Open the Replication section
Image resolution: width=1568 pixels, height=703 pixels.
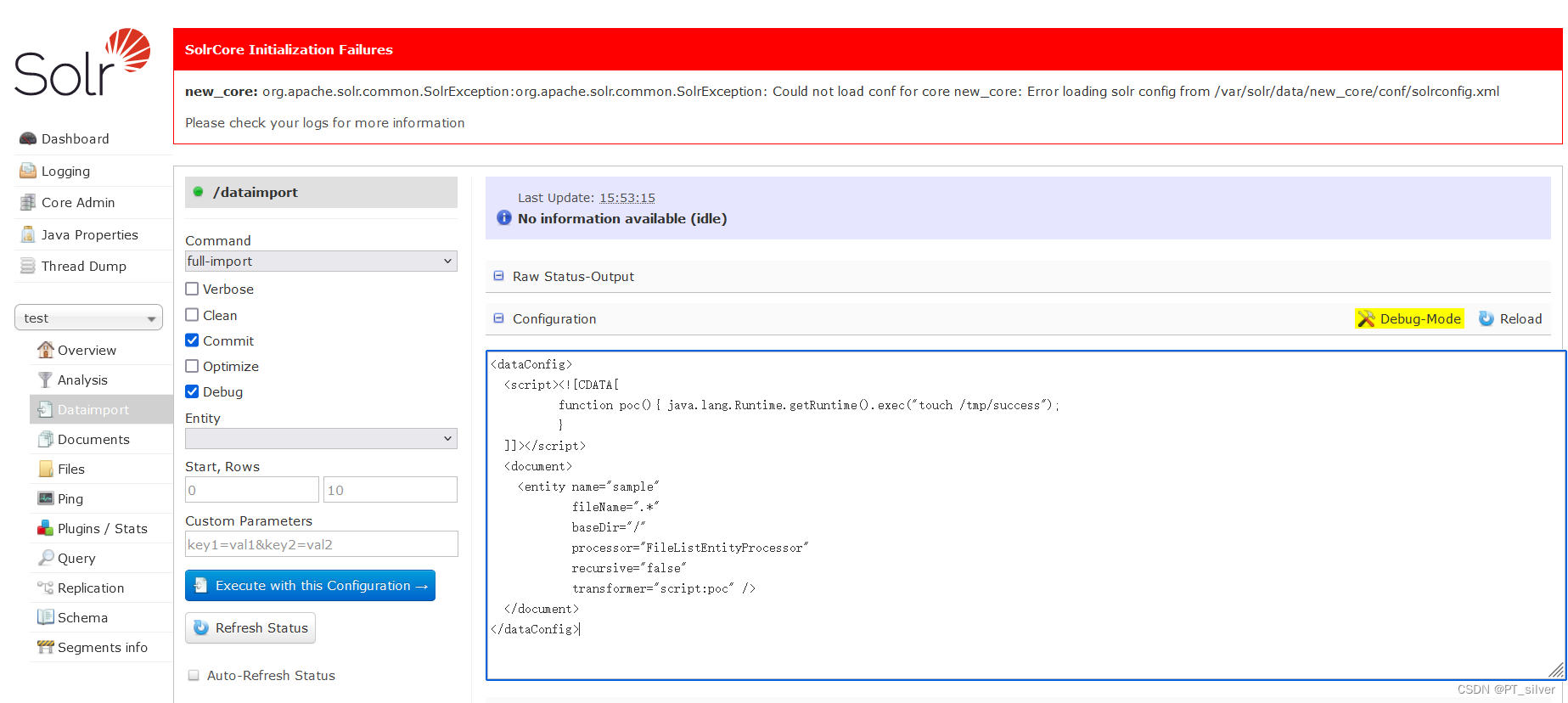(91, 588)
